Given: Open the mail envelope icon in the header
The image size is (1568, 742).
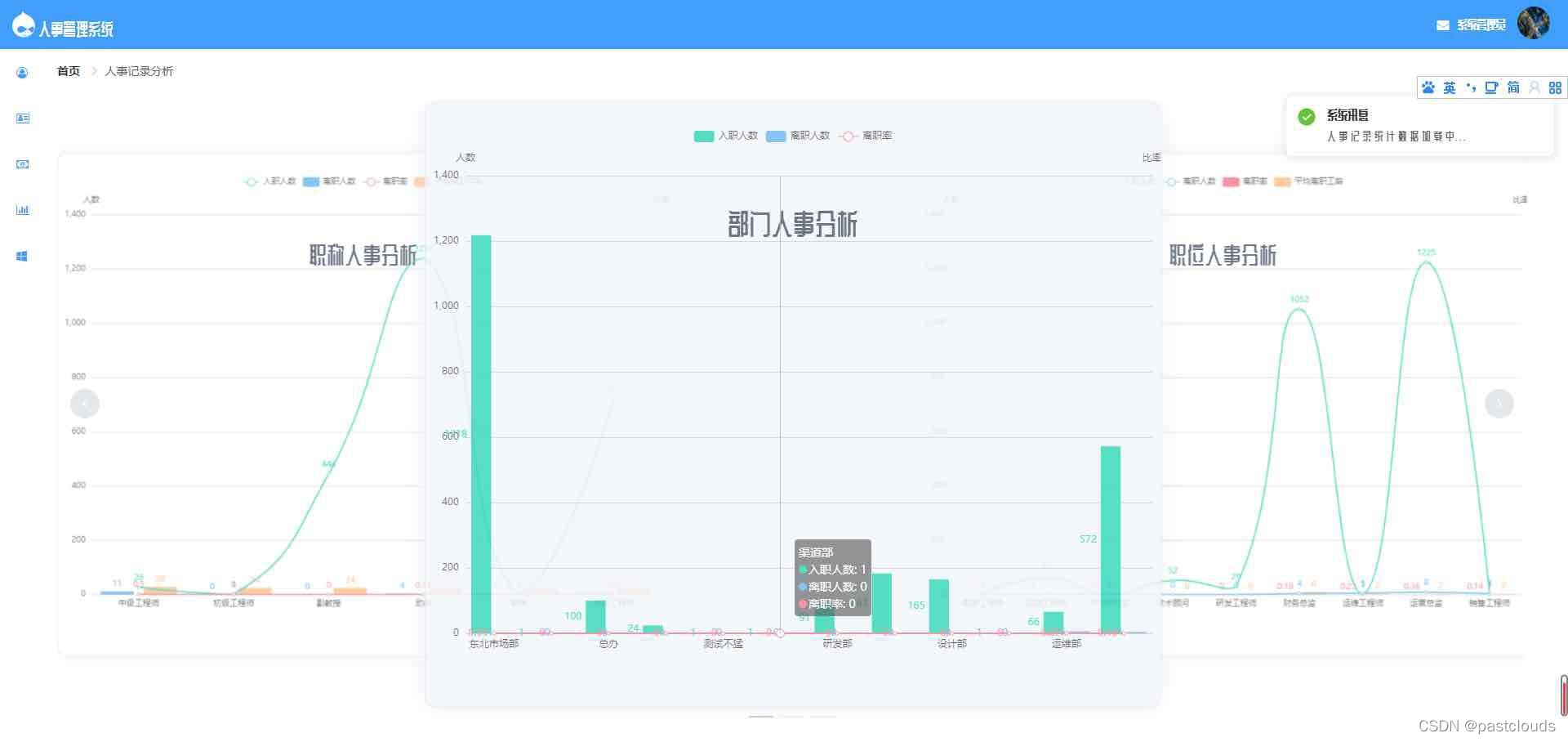Looking at the screenshot, I should [1443, 25].
